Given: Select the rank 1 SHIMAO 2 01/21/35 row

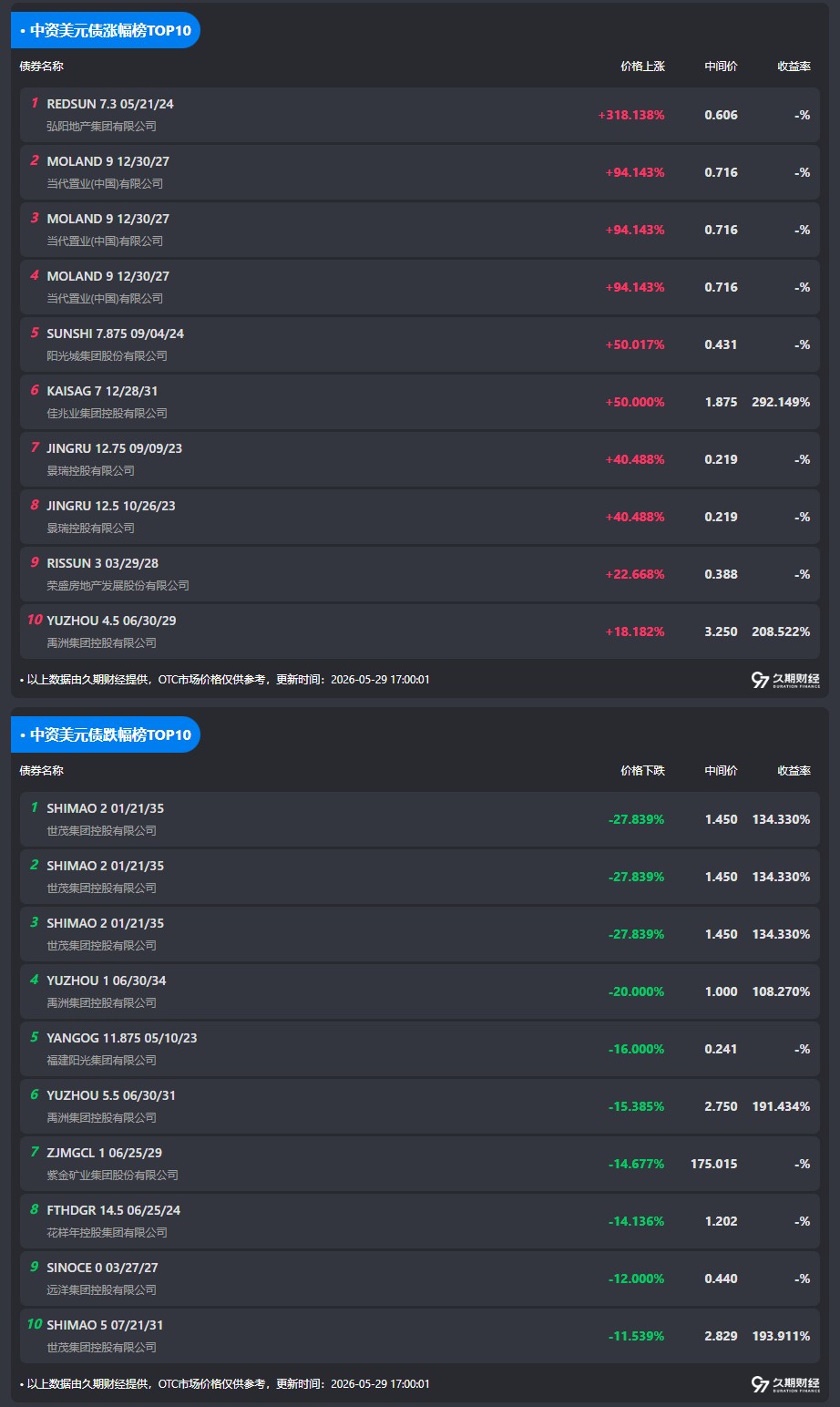Looking at the screenshot, I should point(420,819).
